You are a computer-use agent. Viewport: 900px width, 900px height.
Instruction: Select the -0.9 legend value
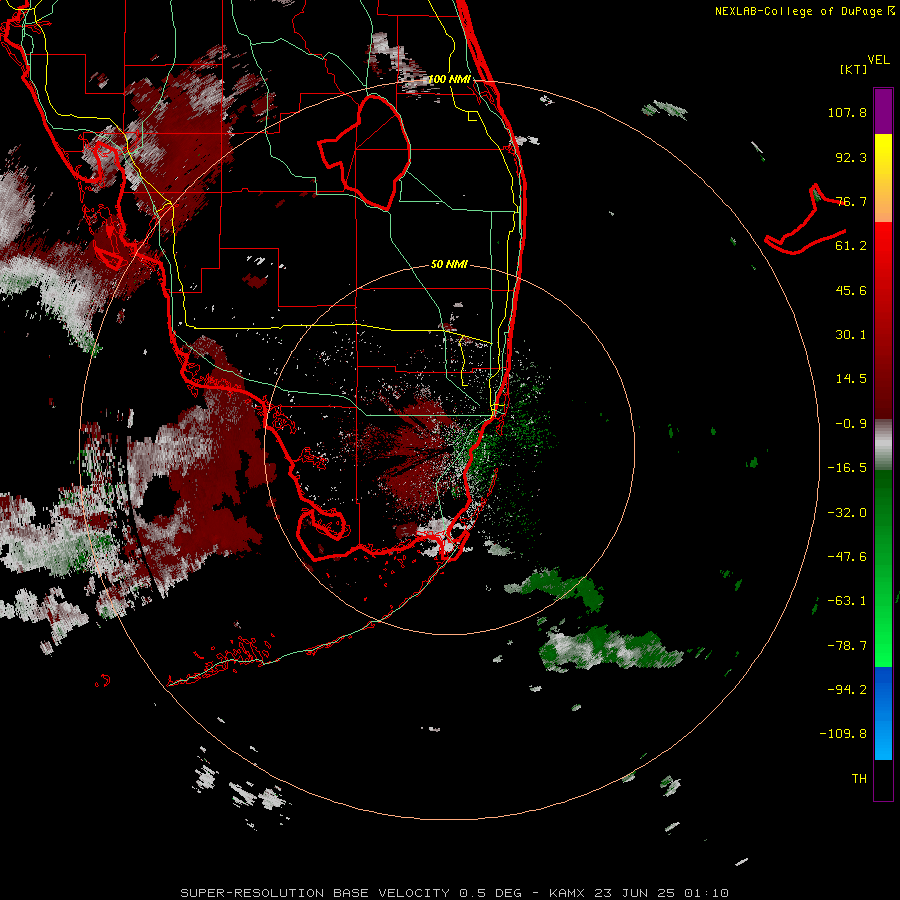[x=851, y=424]
